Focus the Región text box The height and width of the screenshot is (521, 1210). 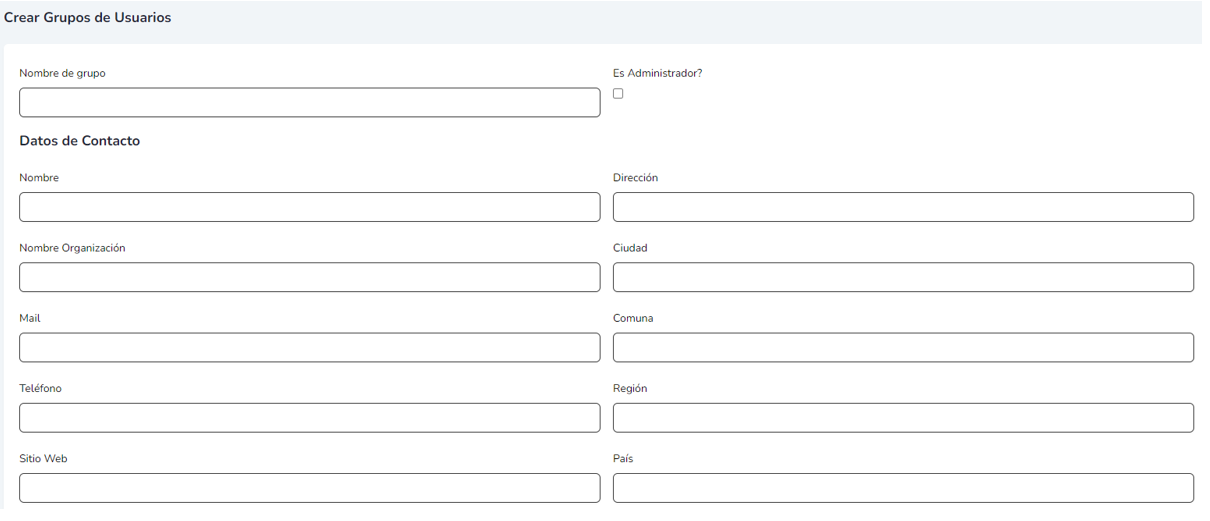[x=903, y=417]
